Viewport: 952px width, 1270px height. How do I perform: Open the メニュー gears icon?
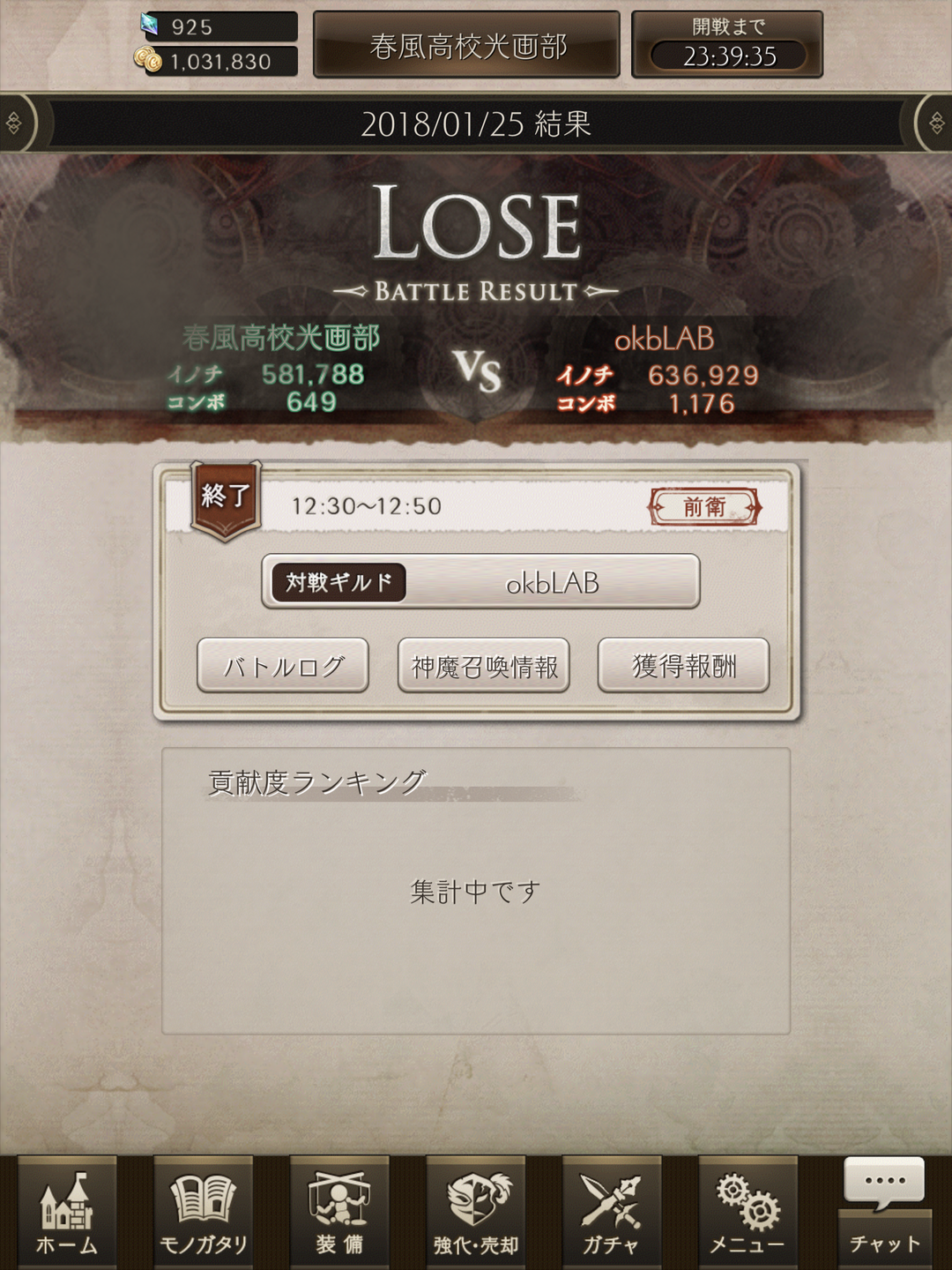747,1212
